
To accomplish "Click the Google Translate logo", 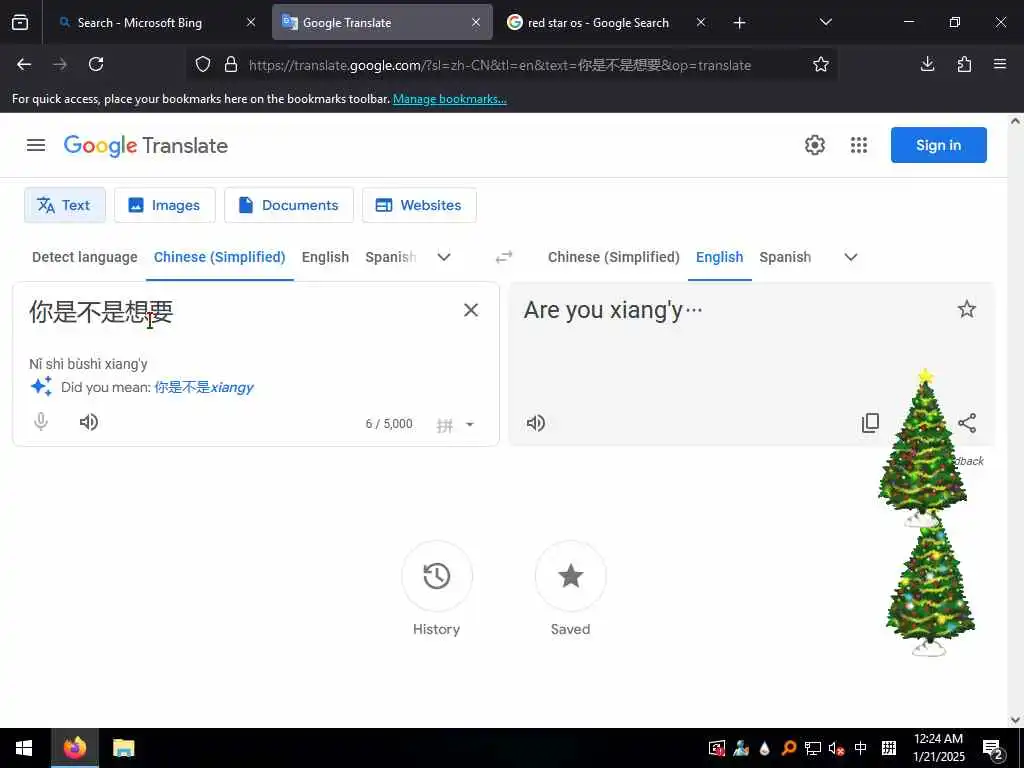I will 146,145.
